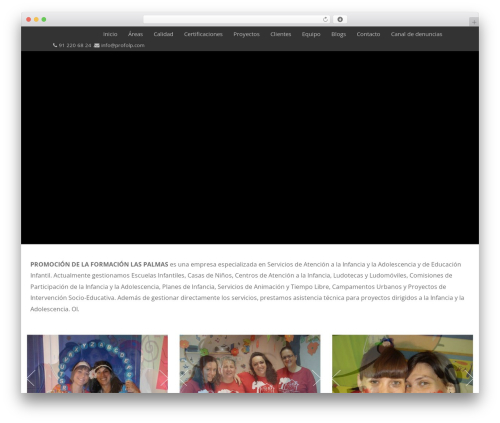Click previous arrow on first photo slider

tap(31, 378)
